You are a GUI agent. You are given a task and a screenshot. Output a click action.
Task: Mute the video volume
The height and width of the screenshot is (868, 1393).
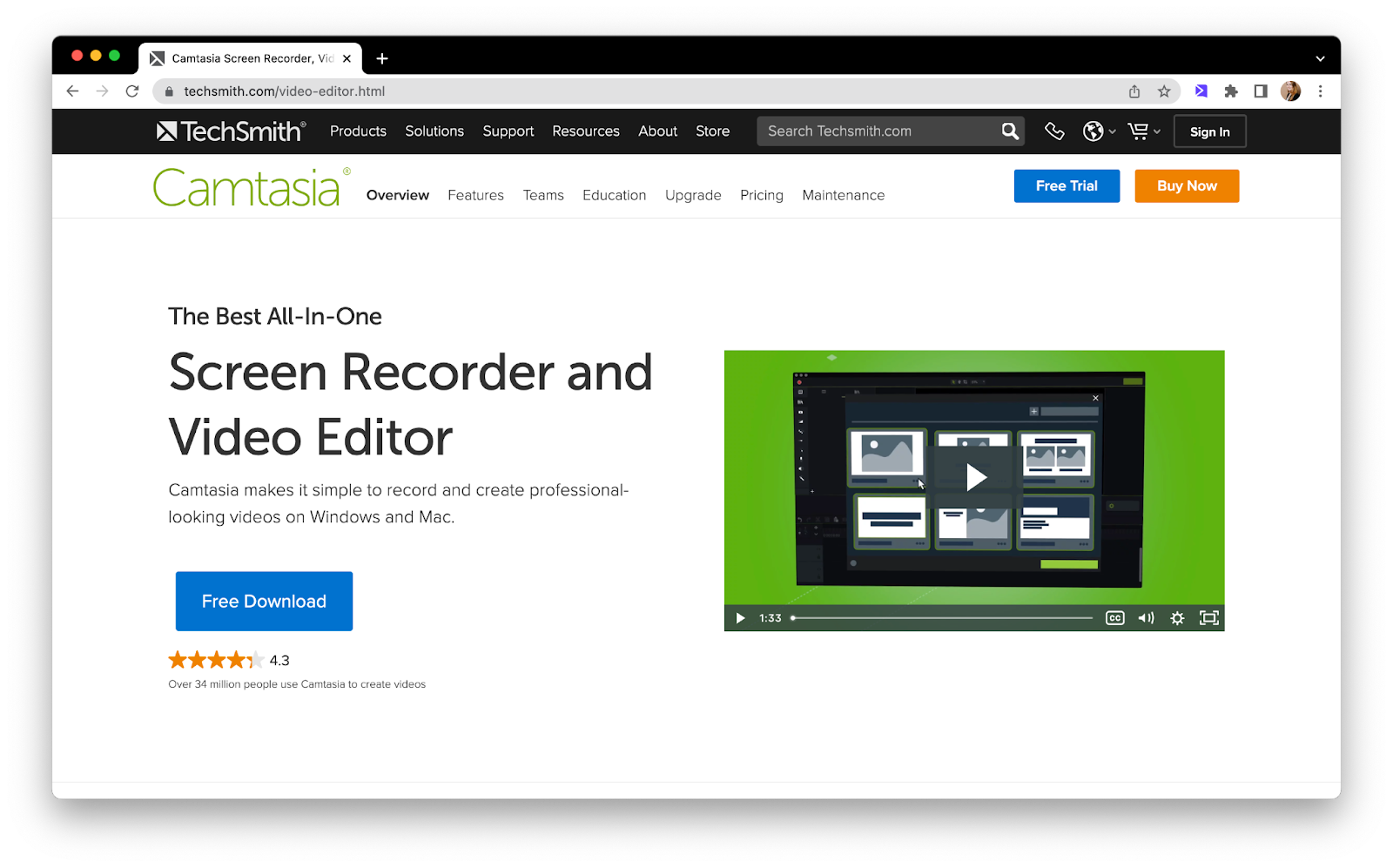[x=1146, y=618]
